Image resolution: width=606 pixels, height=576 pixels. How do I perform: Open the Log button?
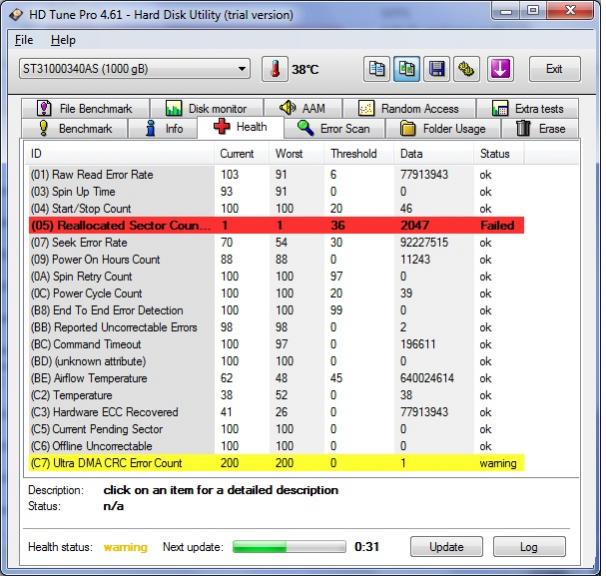point(529,547)
